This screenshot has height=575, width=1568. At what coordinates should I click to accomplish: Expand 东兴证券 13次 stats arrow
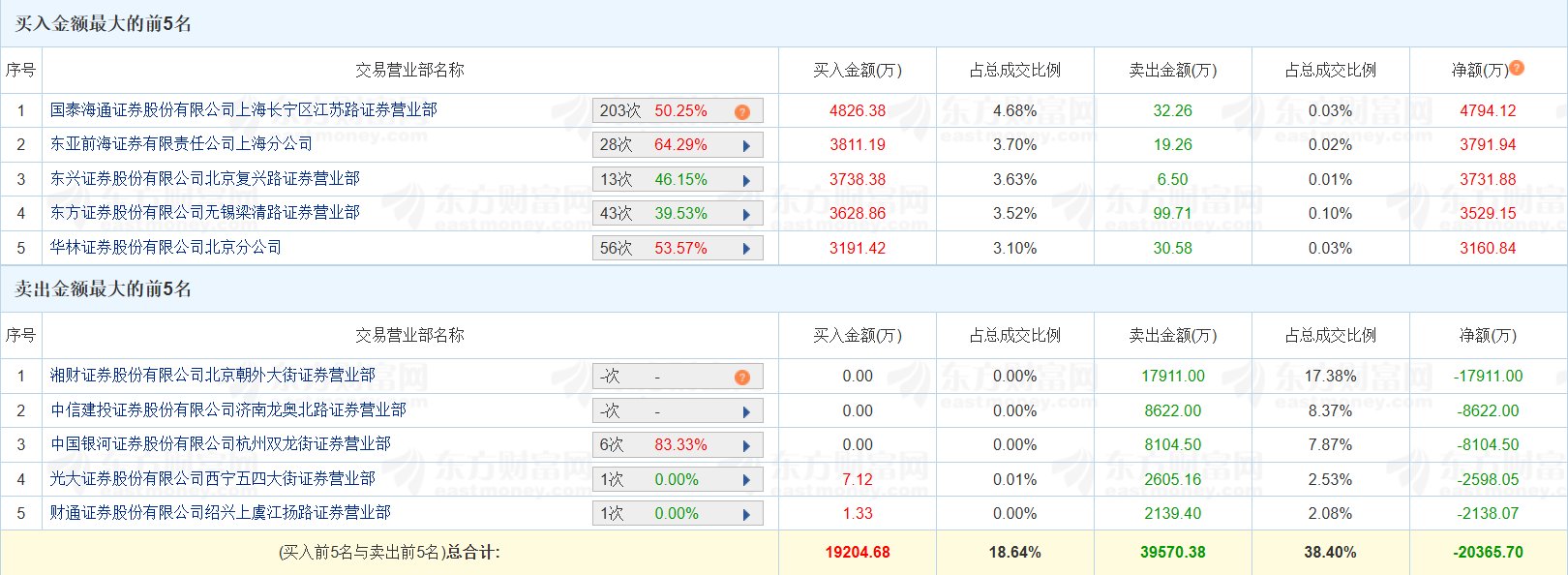coord(746,181)
